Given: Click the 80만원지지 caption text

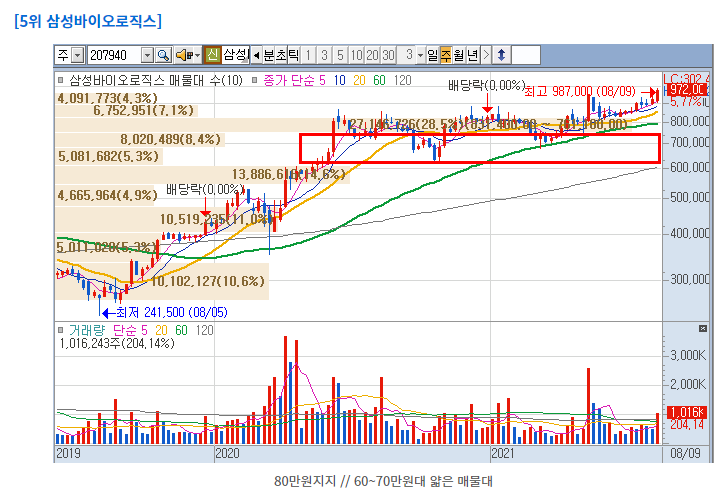Looking at the screenshot, I should pos(305,481).
